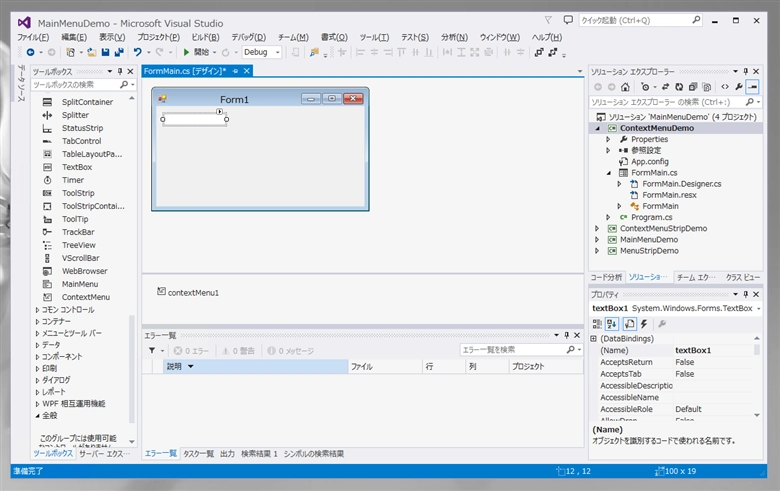Click View Code icon in Solution Explorer
Viewport: 780px width, 491px height.
(725, 87)
